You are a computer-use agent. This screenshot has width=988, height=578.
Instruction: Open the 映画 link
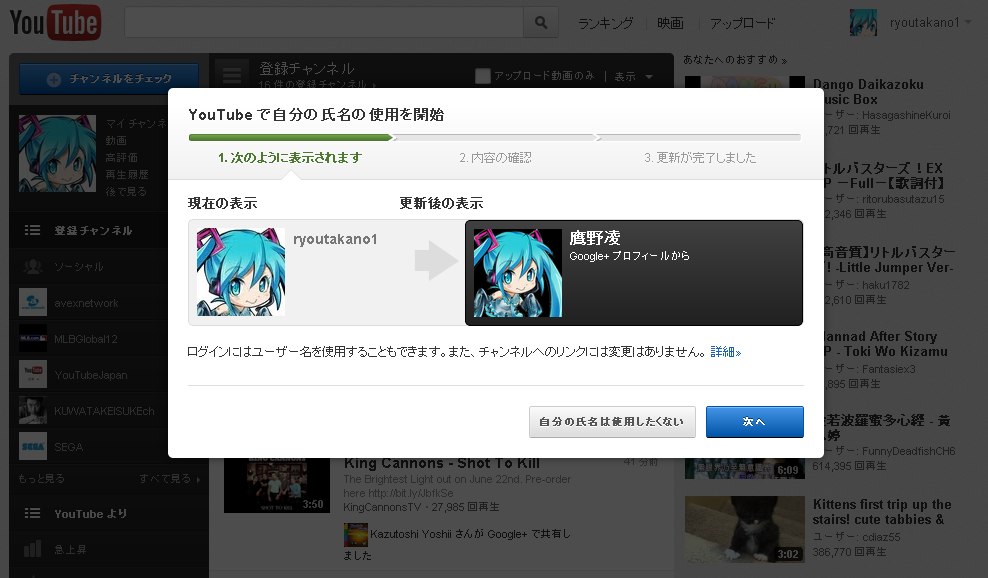click(x=670, y=23)
